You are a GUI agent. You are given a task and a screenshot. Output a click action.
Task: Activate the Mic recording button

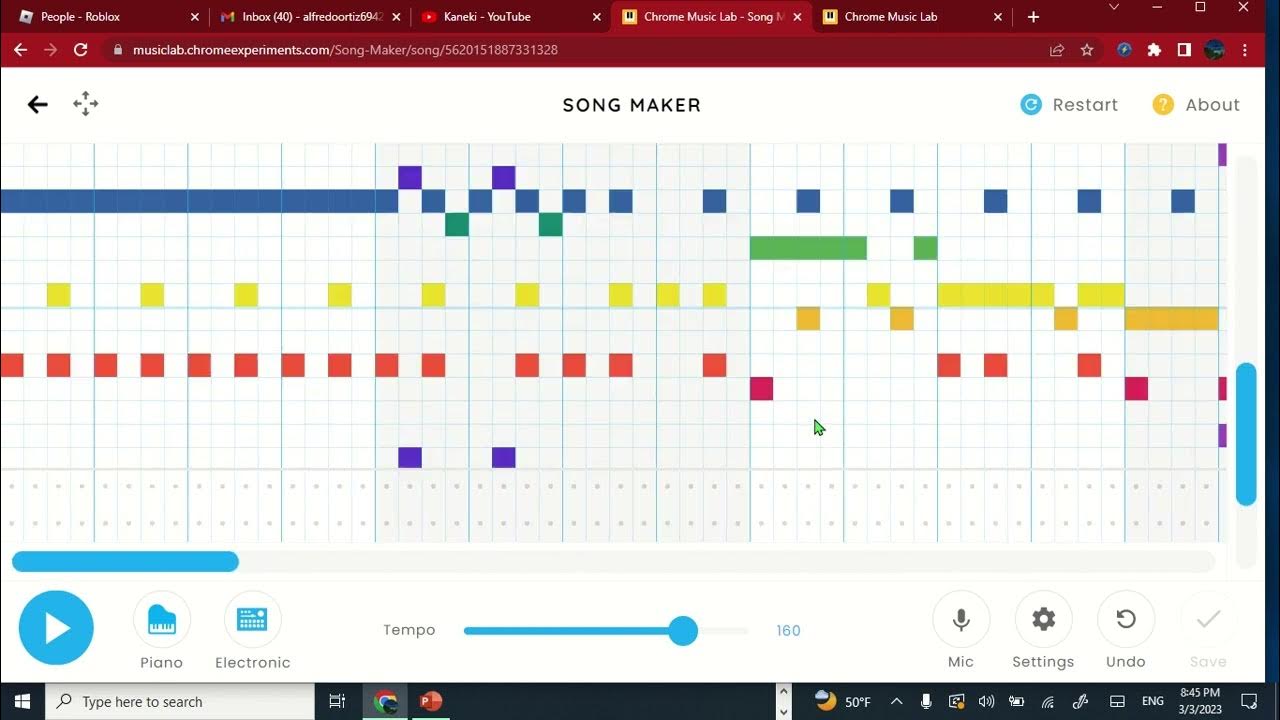(x=961, y=630)
